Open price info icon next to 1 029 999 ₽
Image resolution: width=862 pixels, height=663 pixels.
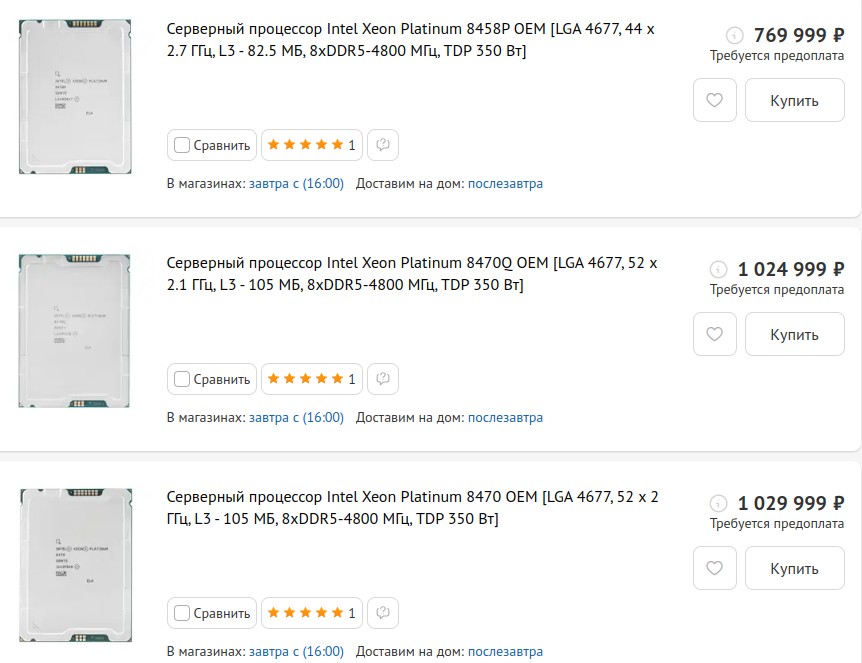718,503
